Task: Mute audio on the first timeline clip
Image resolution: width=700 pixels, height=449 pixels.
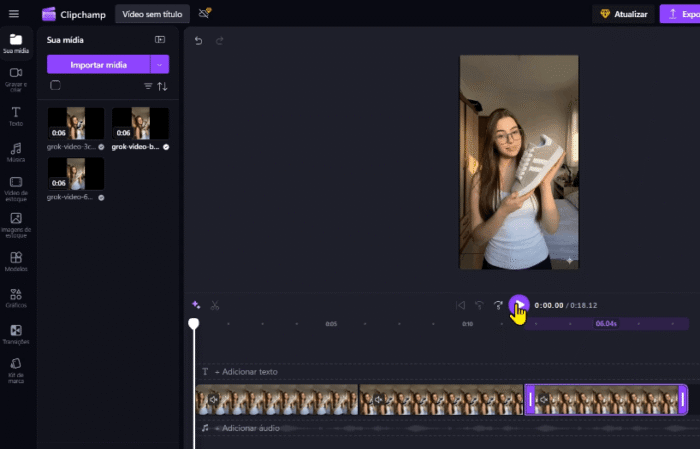Action: [212, 400]
